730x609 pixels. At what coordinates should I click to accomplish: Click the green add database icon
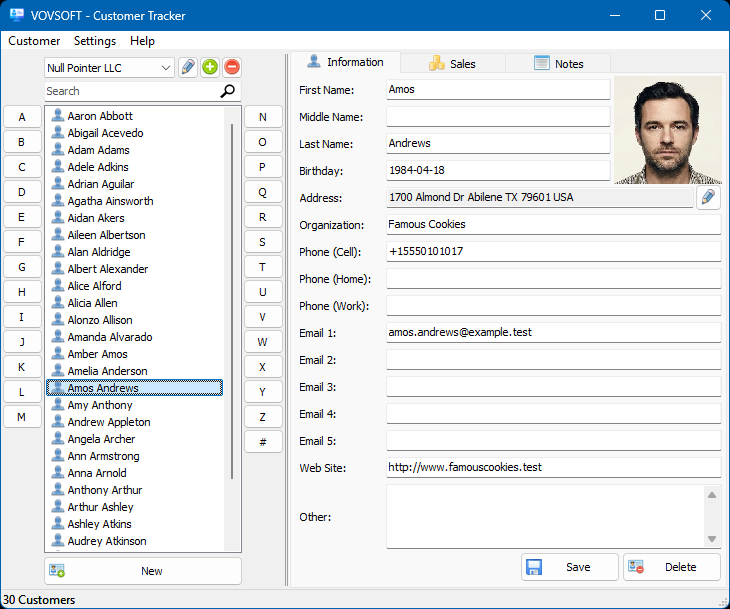pos(210,67)
